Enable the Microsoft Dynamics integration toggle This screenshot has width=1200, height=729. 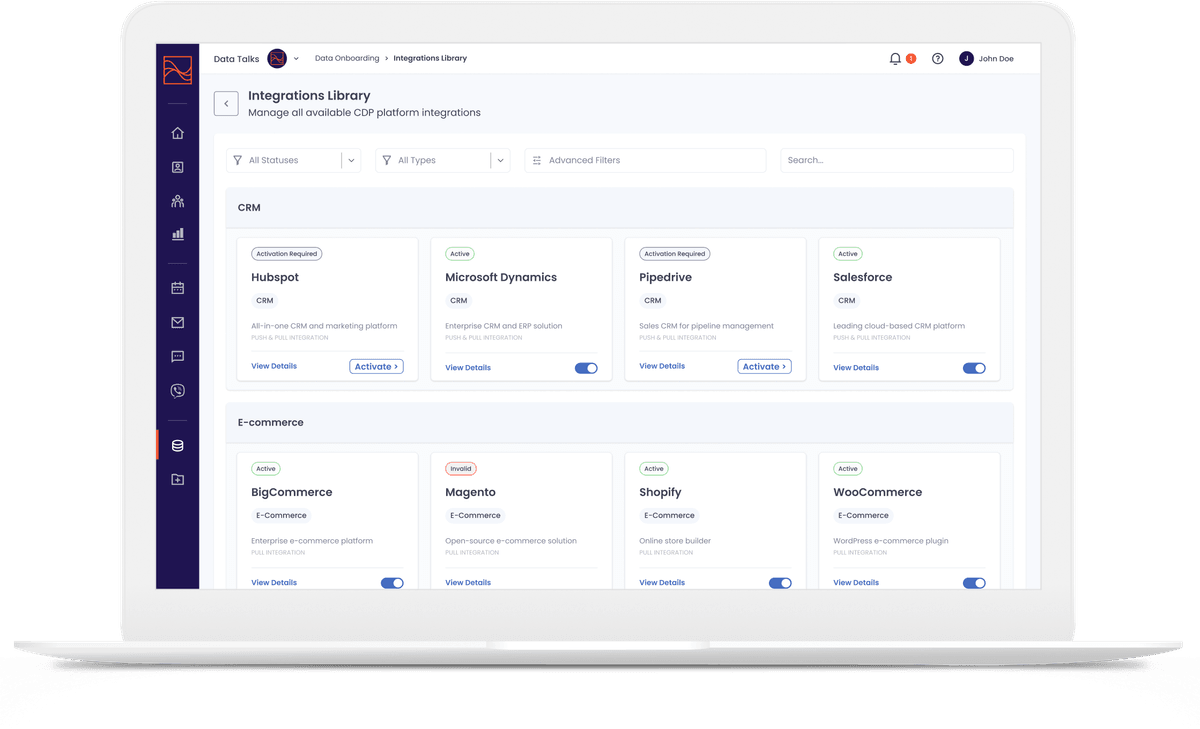[x=586, y=368]
